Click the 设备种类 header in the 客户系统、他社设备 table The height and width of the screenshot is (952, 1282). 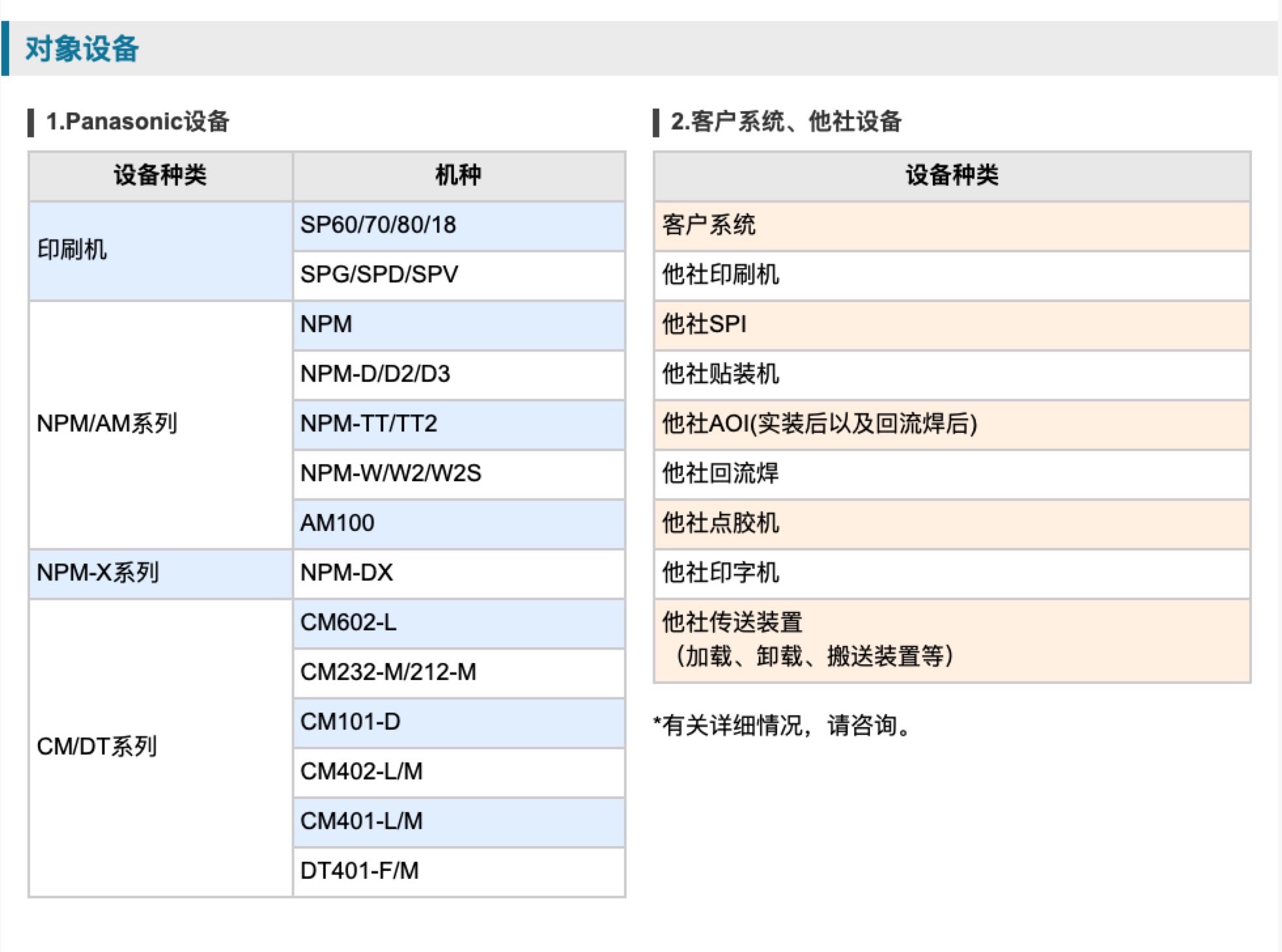pos(952,175)
